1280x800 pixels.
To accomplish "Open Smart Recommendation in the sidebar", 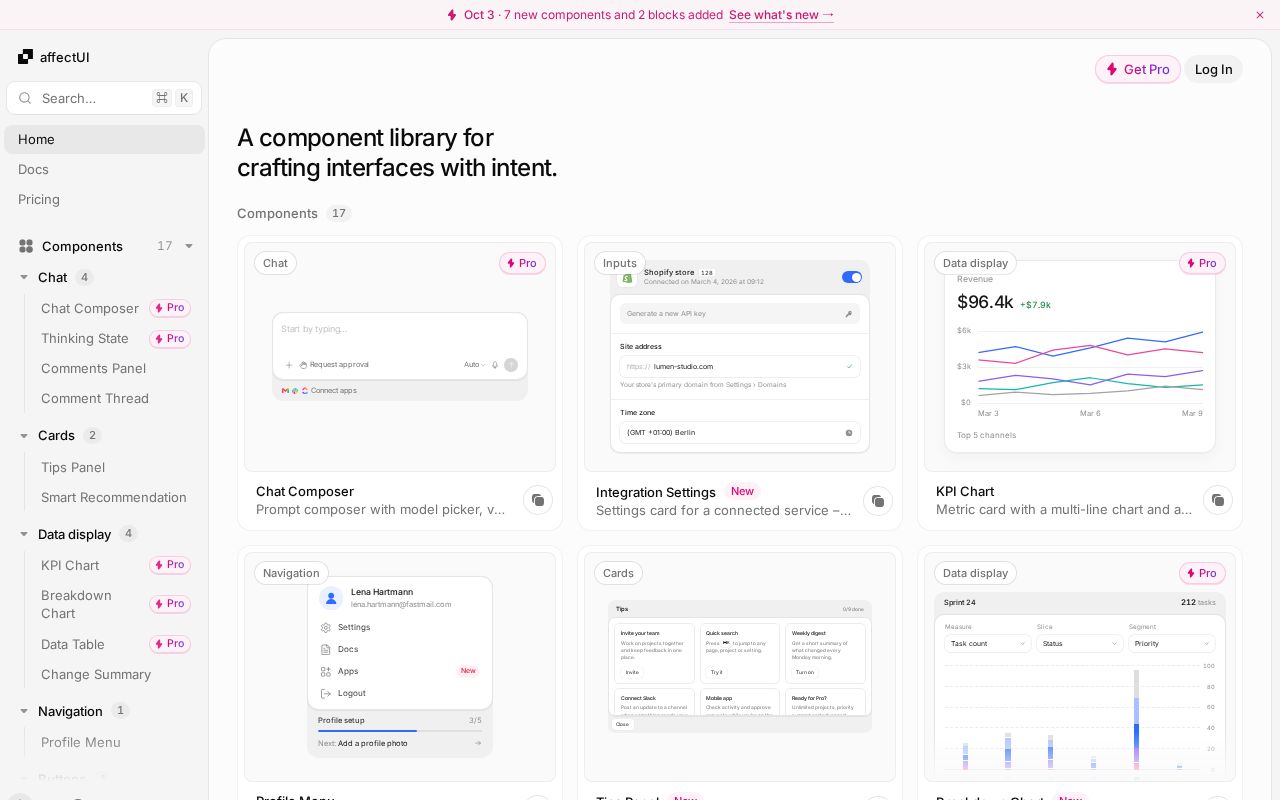I will click(114, 497).
